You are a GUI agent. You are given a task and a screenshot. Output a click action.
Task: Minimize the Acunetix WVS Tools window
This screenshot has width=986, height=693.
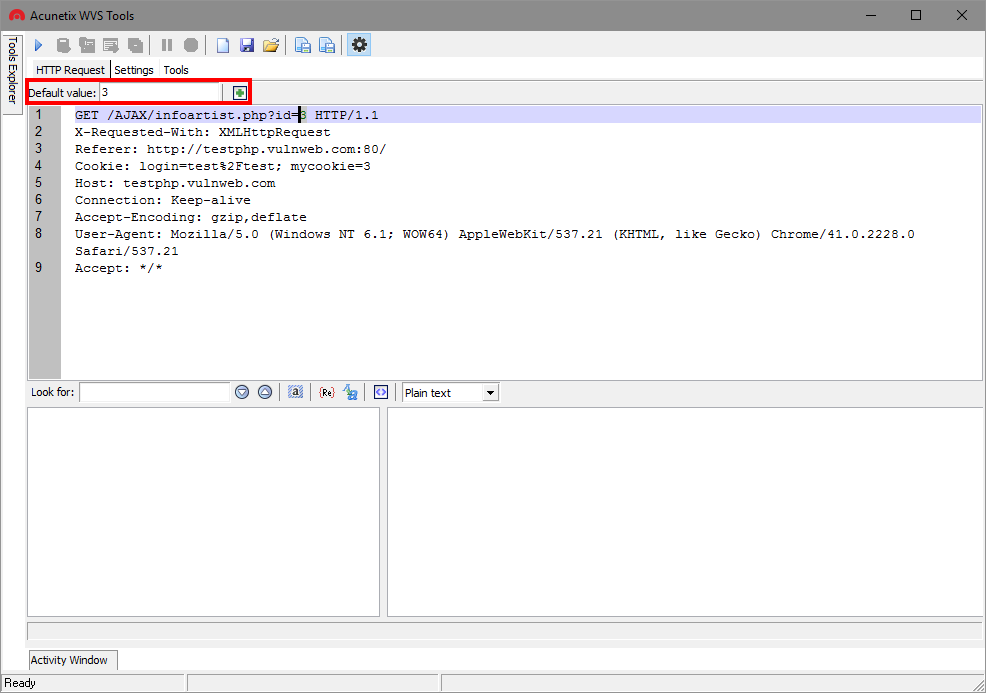[871, 15]
